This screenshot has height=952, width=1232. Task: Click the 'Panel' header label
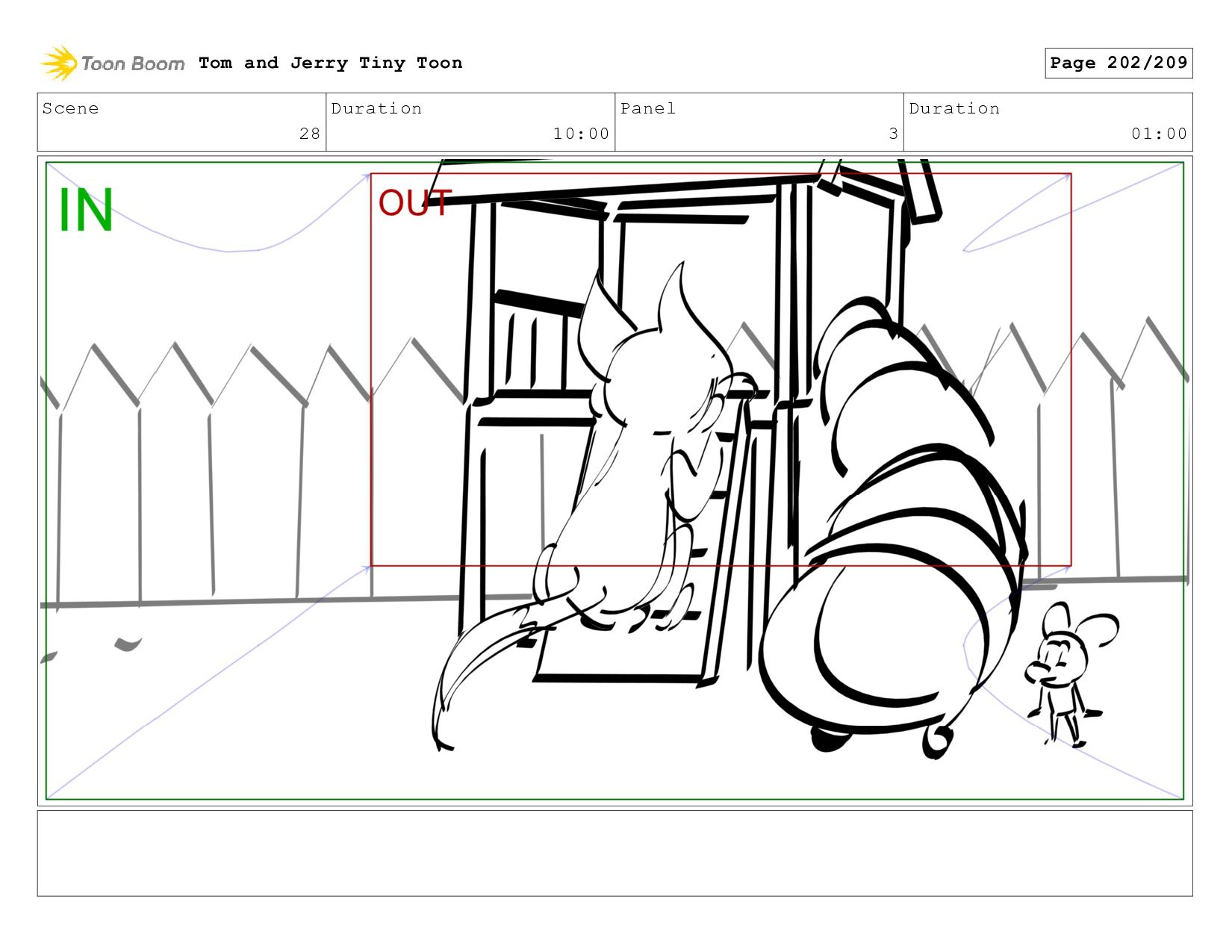(x=648, y=108)
